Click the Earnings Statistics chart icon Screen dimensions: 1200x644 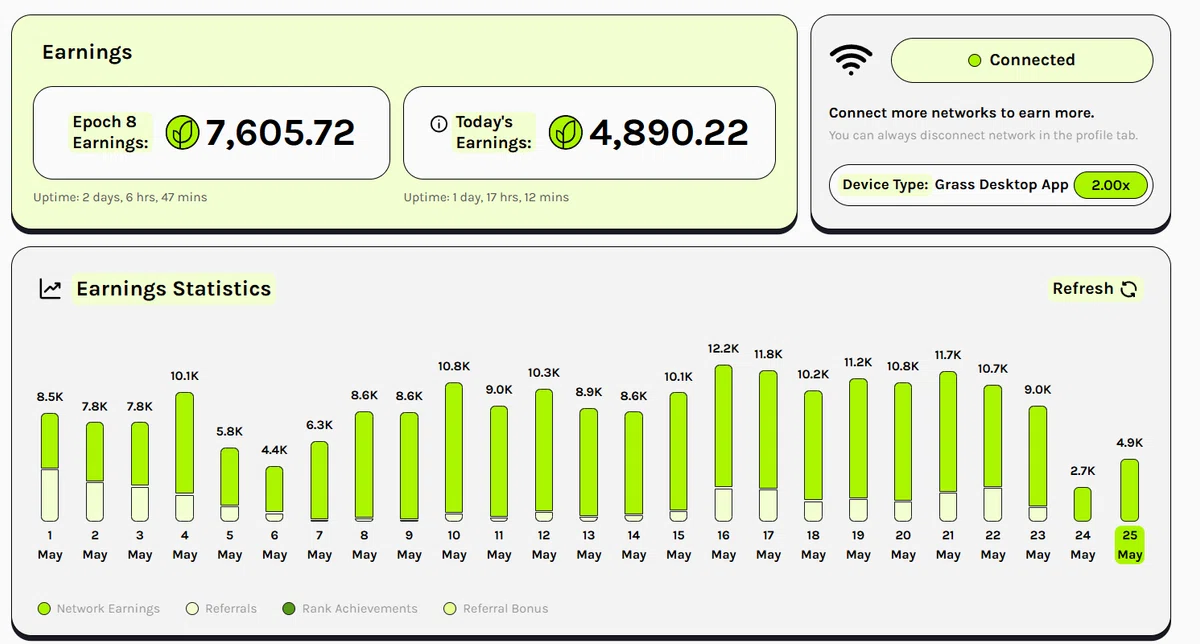(x=50, y=289)
